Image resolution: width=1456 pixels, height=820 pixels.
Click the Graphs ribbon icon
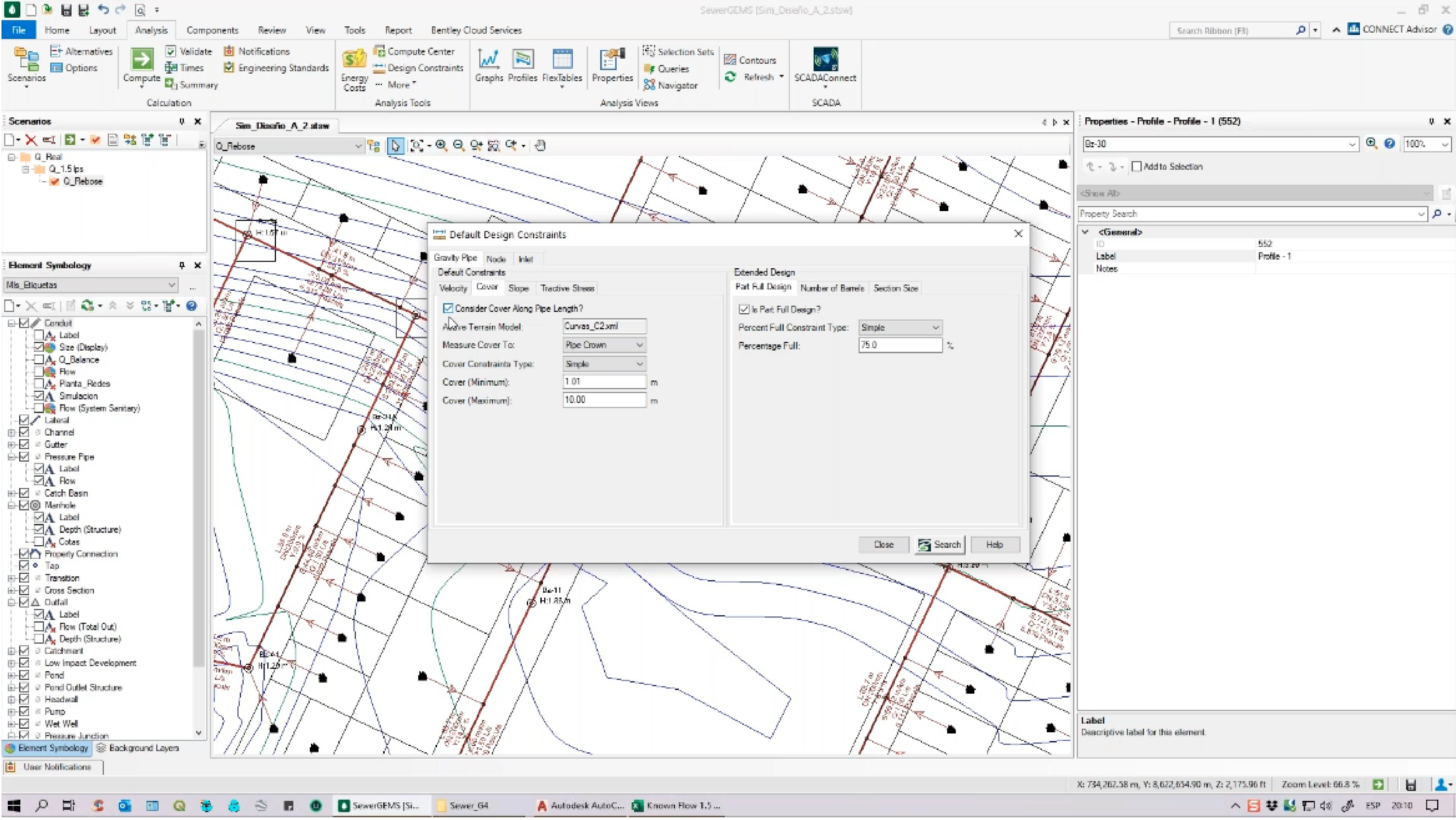[488, 59]
